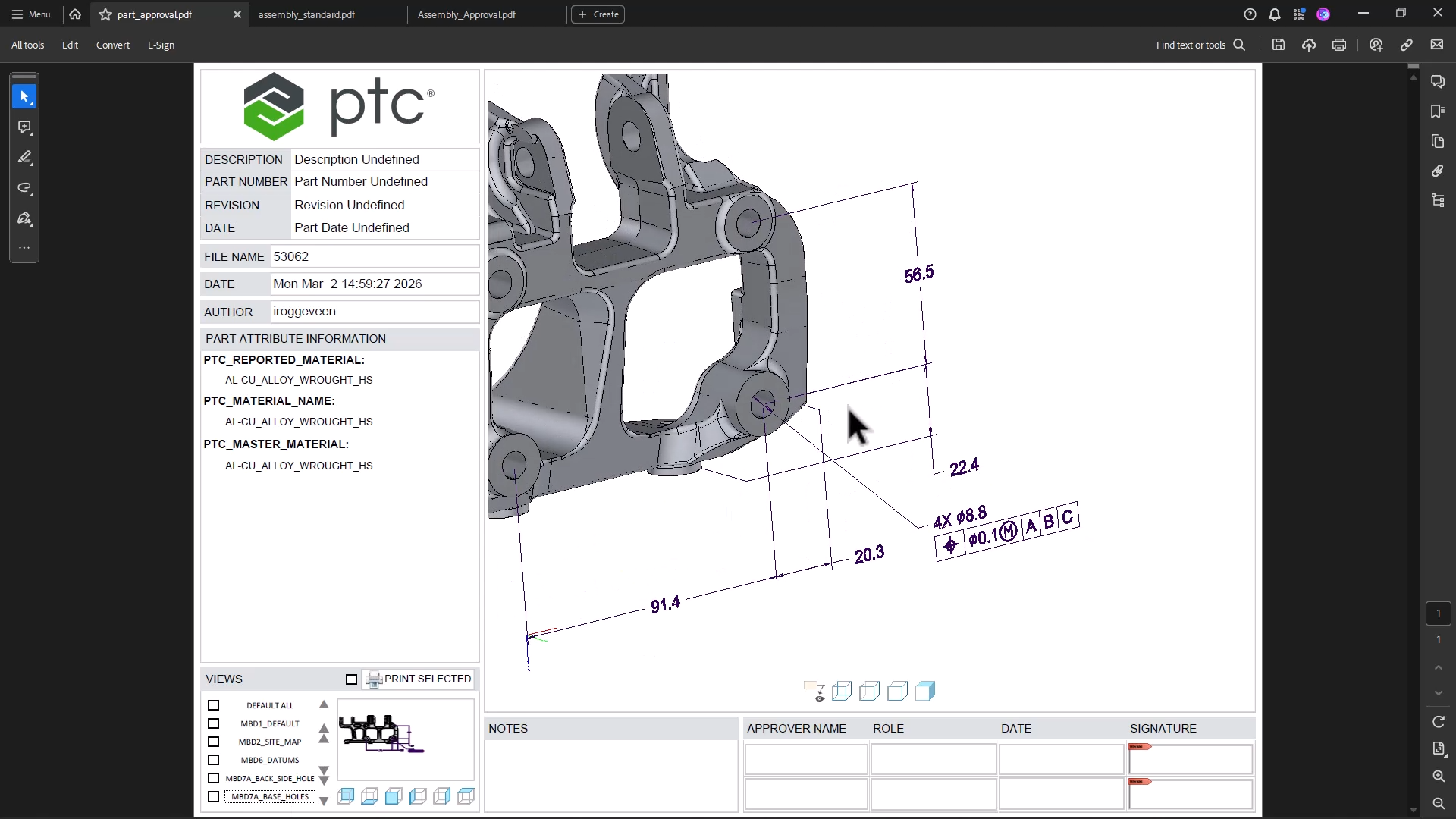Pick the freehand draw loop tool
The image size is (1456, 819).
tap(24, 188)
